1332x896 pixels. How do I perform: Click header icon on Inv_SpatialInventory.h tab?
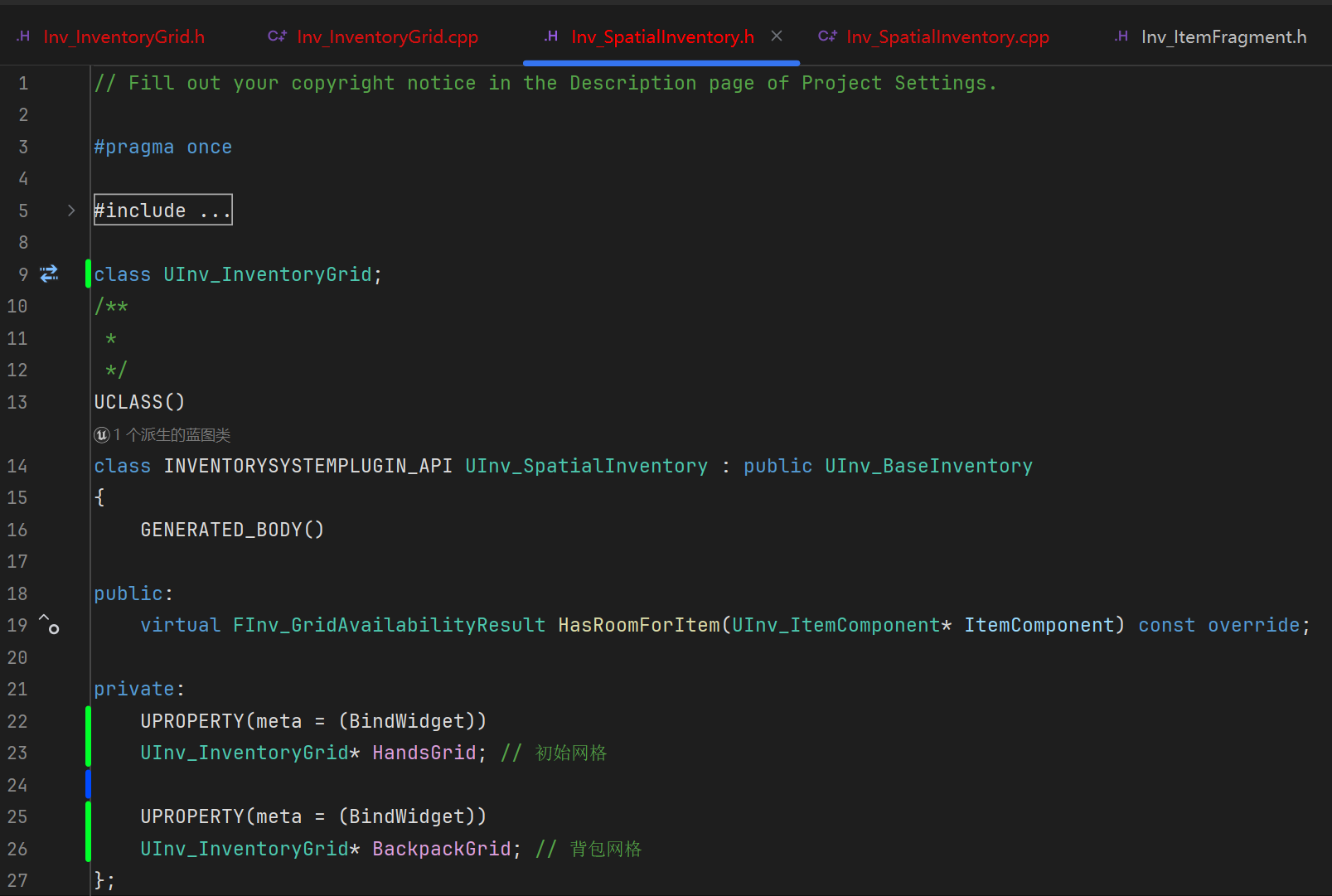[x=551, y=36]
